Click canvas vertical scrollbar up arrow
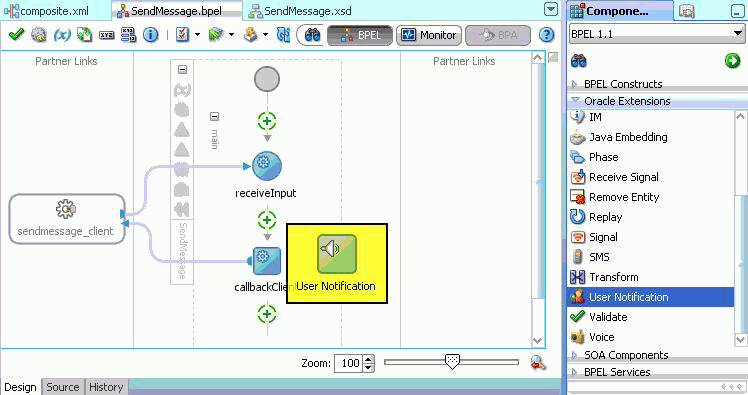Viewport: 748px width, 395px height. point(538,58)
